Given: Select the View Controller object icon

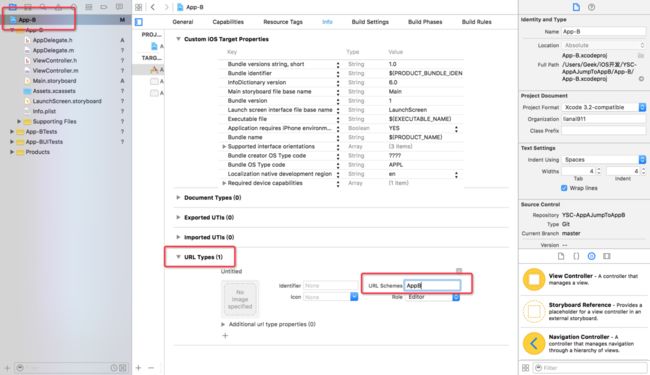Looking at the screenshot, I should [x=534, y=279].
